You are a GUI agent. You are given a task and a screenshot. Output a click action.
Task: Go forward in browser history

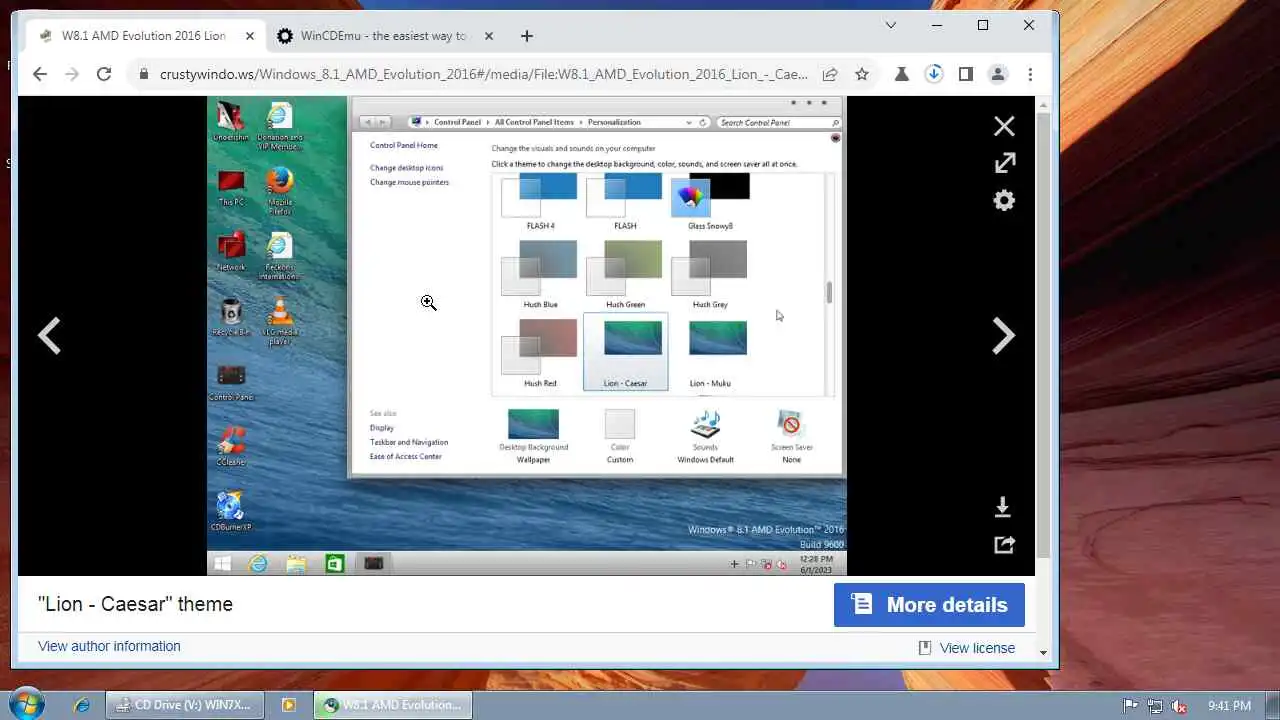(71, 74)
